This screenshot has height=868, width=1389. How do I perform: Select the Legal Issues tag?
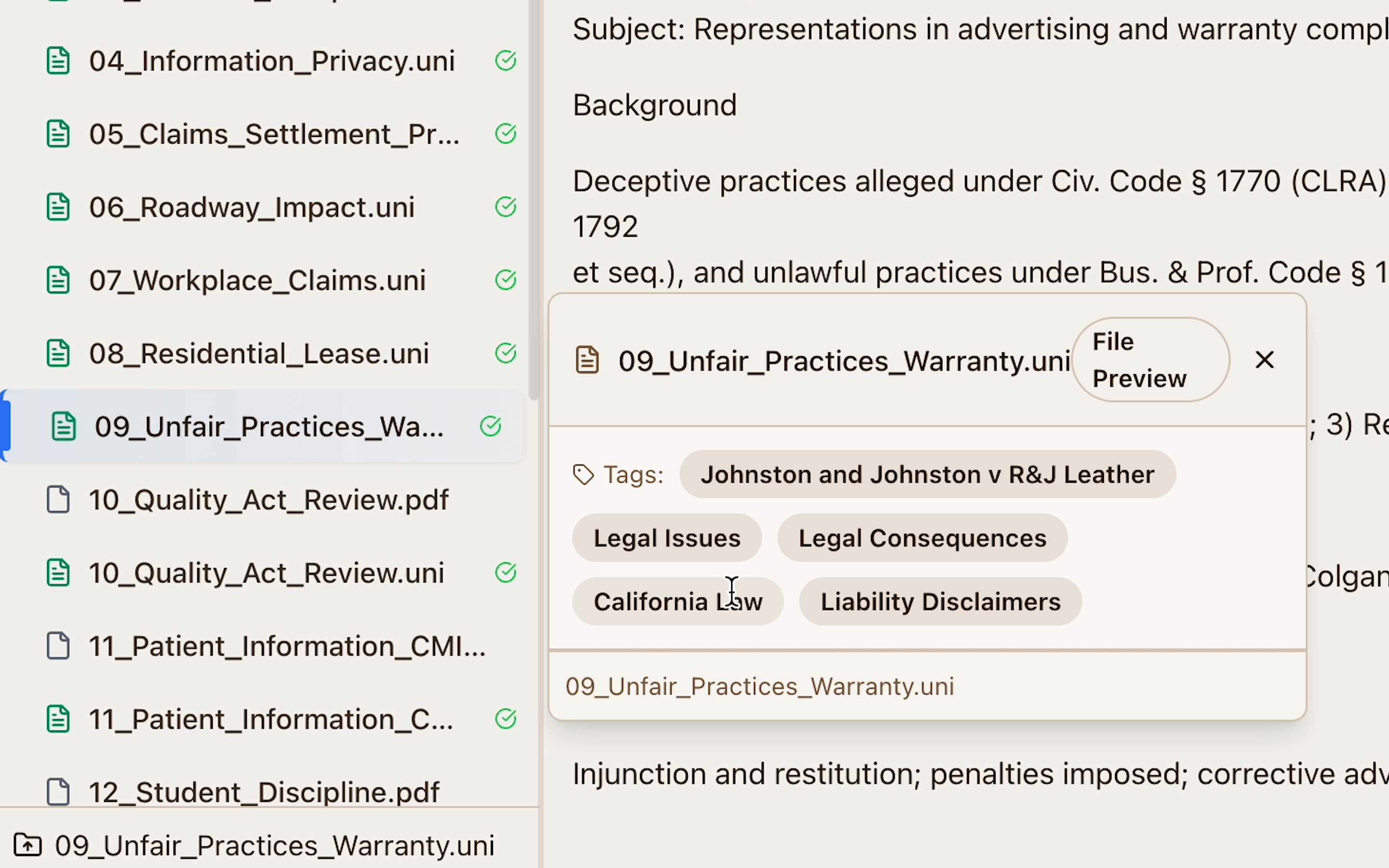[667, 538]
